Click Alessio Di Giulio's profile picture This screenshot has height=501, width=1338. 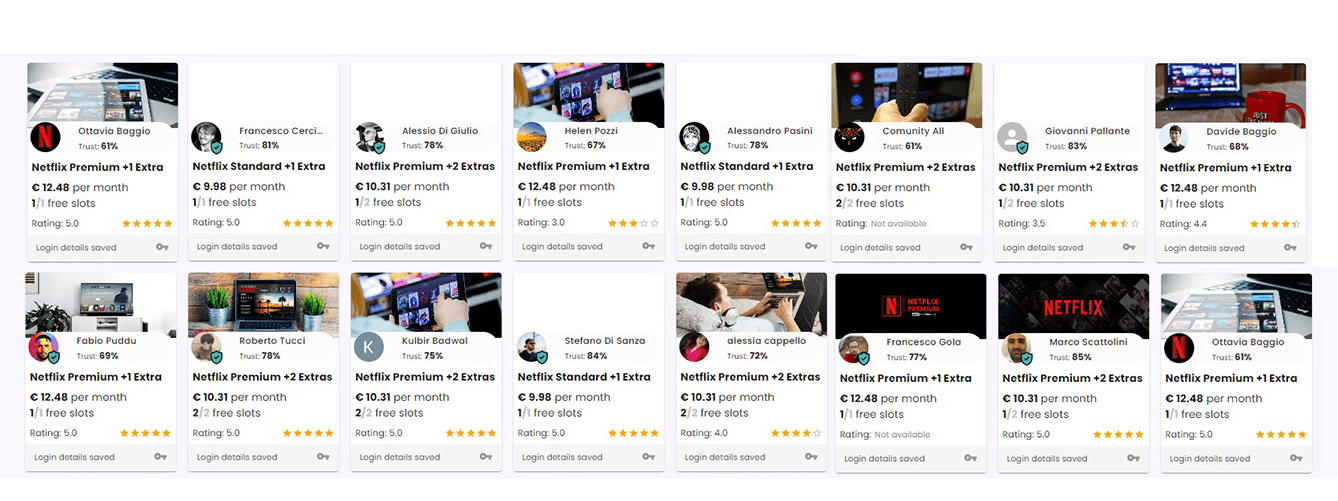coord(369,137)
